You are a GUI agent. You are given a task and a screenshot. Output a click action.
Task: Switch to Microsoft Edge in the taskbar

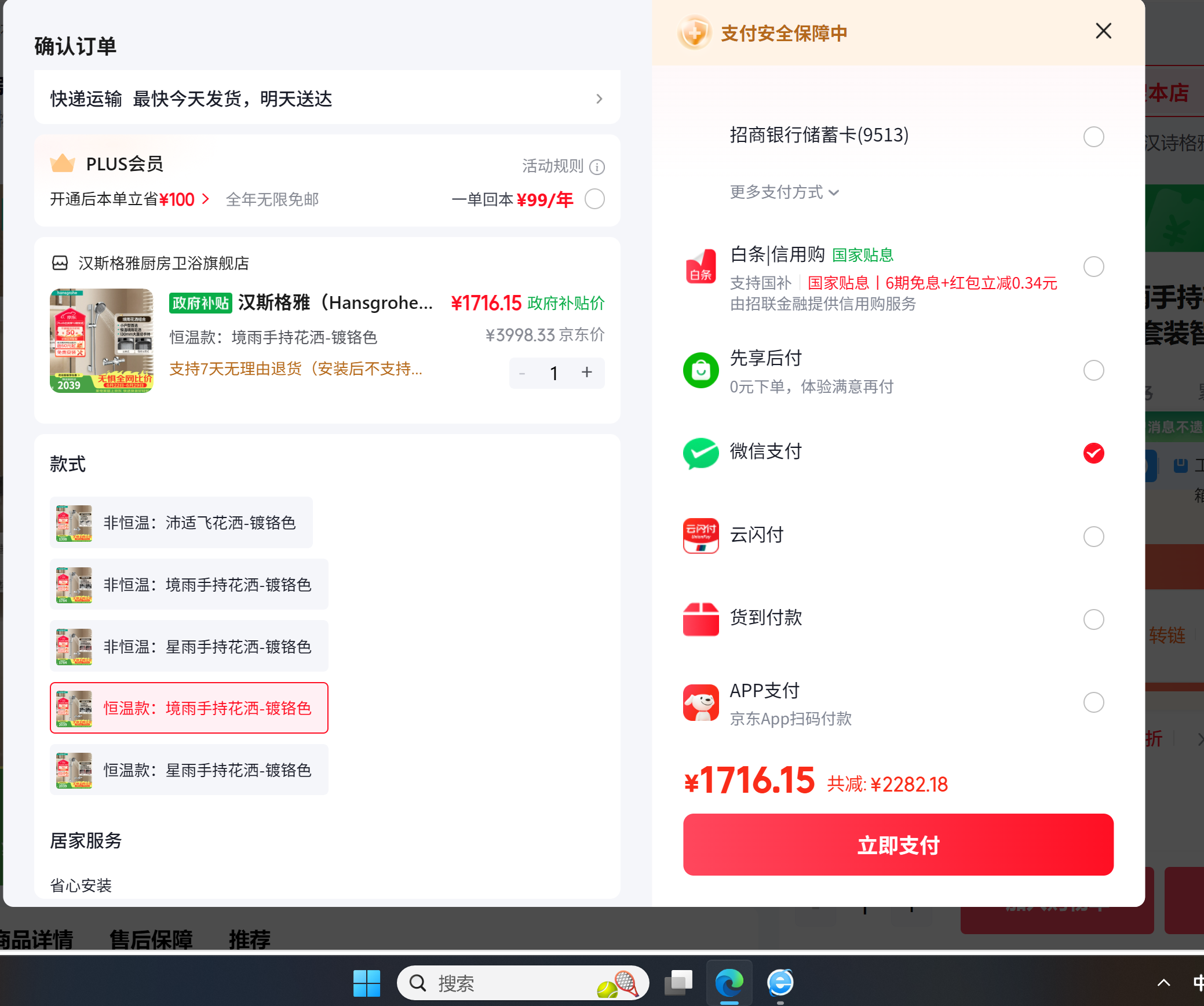(x=729, y=983)
